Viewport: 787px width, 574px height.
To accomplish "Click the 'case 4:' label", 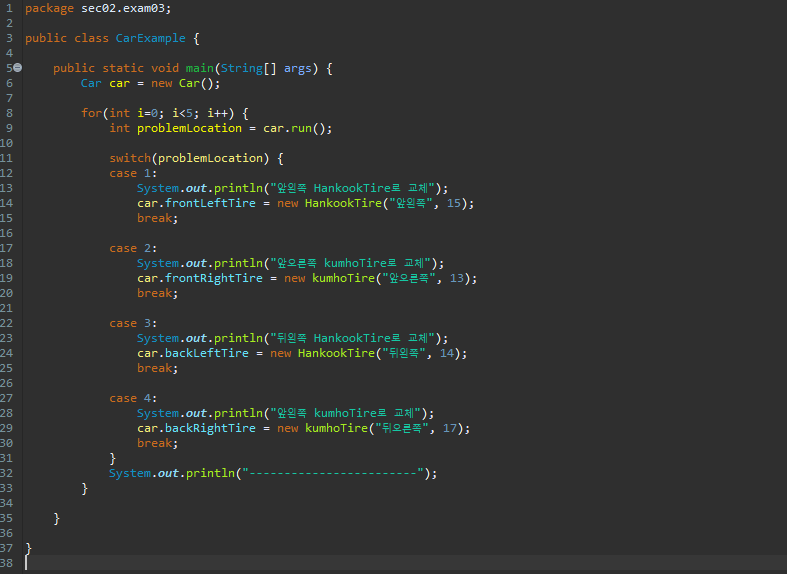I will point(133,398).
